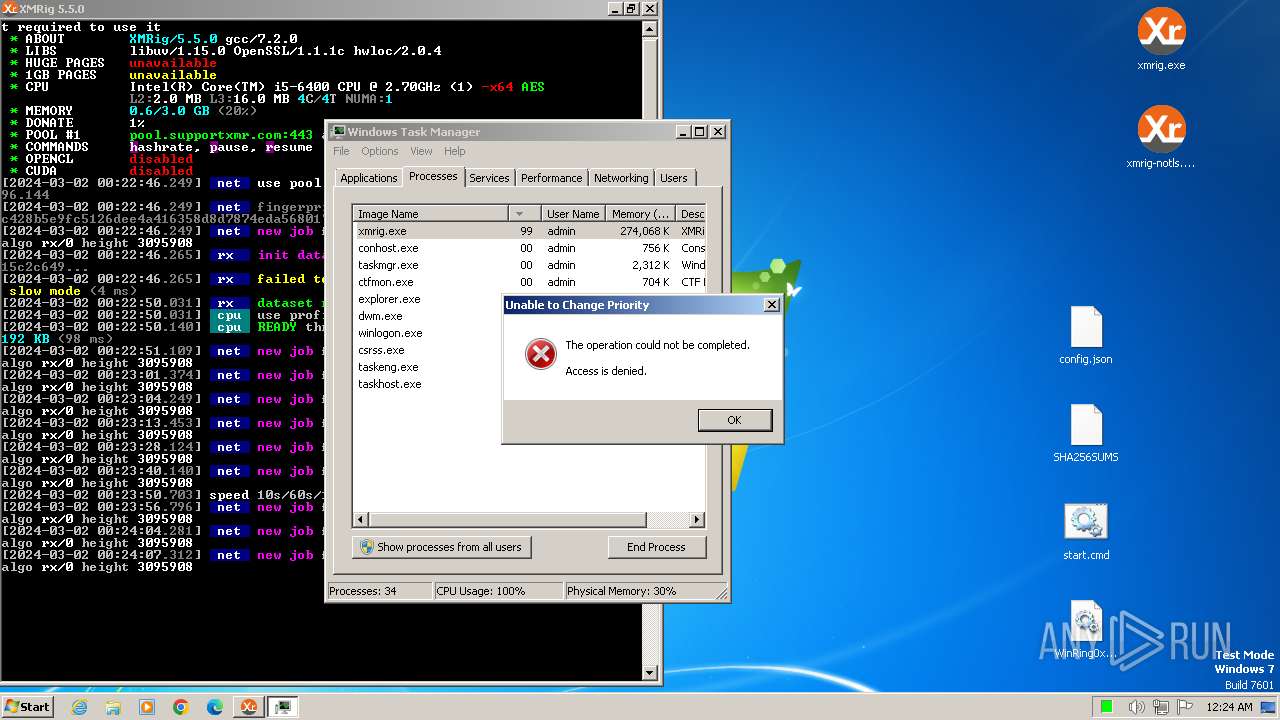Screen dimensions: 1280x720
Task: Open Action Center flag icon
Action: pyautogui.click(x=1185, y=707)
